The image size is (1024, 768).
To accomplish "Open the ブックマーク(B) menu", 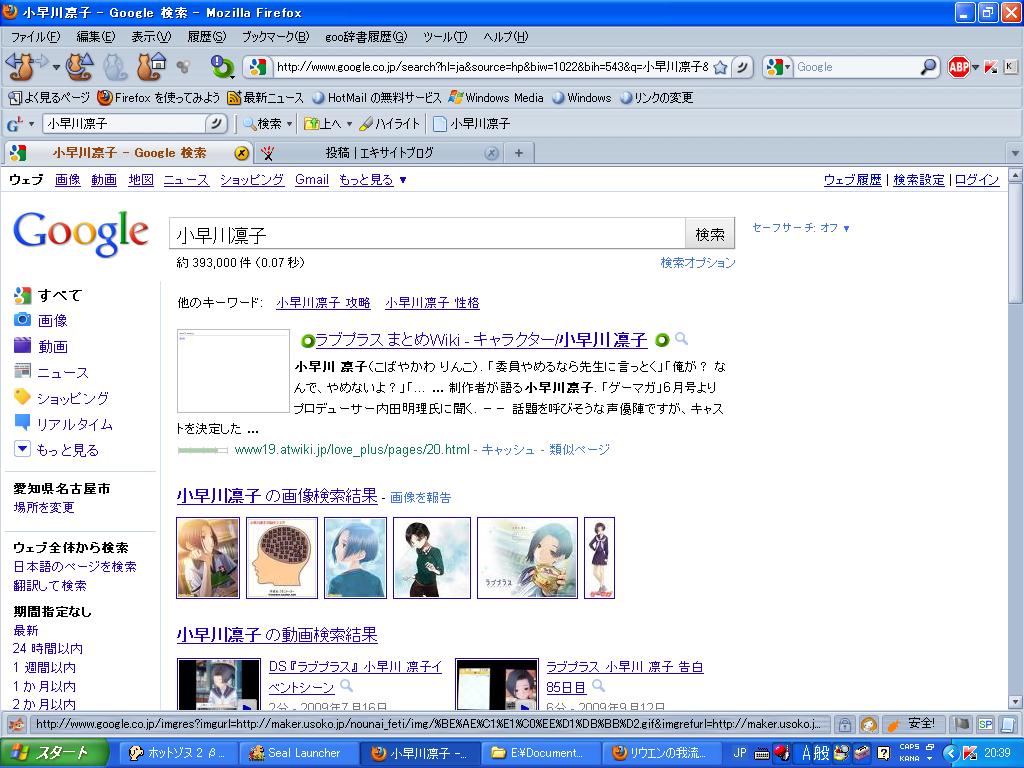I will coord(276,37).
